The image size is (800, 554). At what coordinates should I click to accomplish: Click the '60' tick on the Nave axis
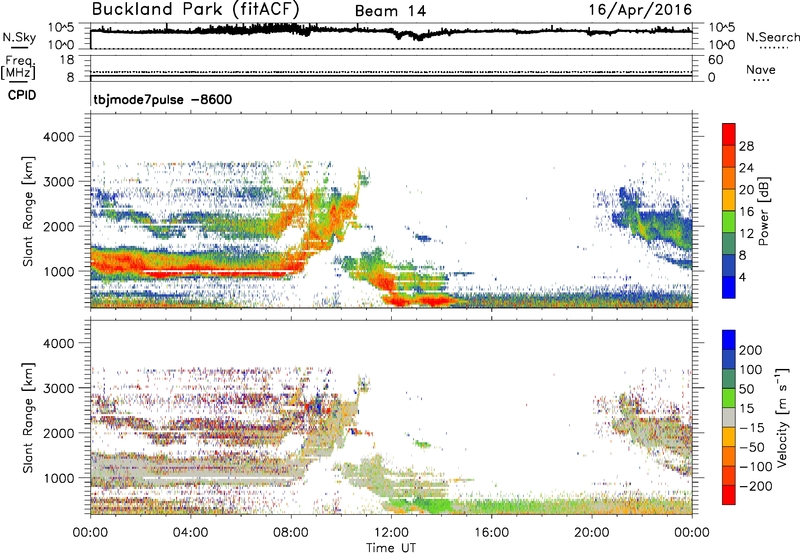(716, 60)
